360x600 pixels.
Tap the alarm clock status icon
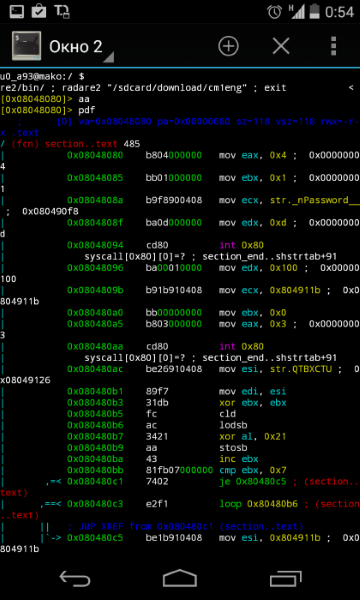click(x=275, y=12)
